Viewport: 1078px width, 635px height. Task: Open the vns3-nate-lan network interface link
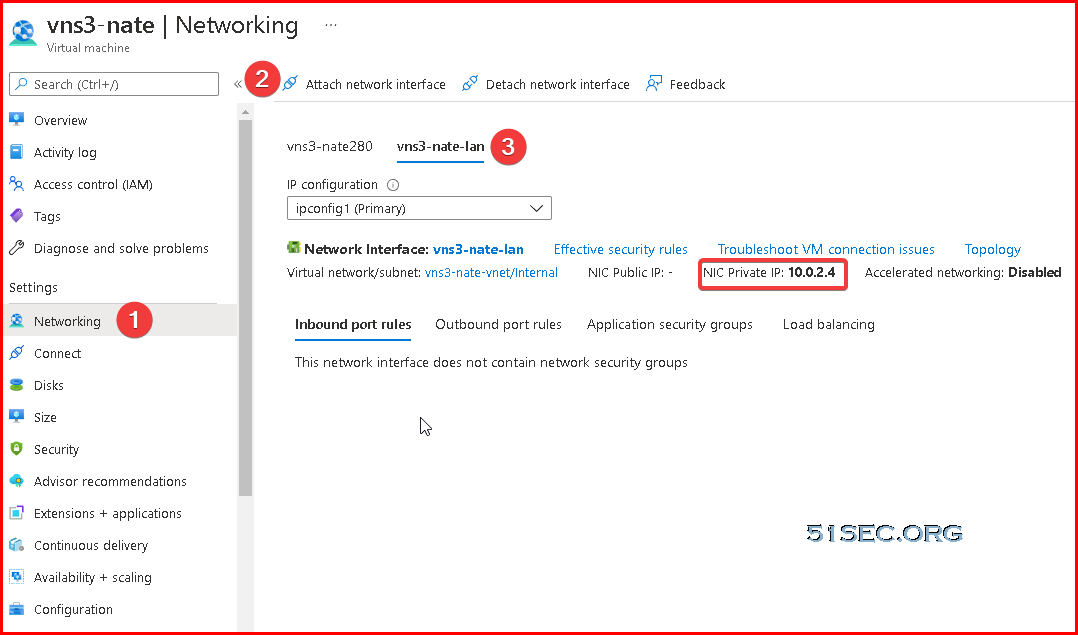pyautogui.click(x=478, y=249)
